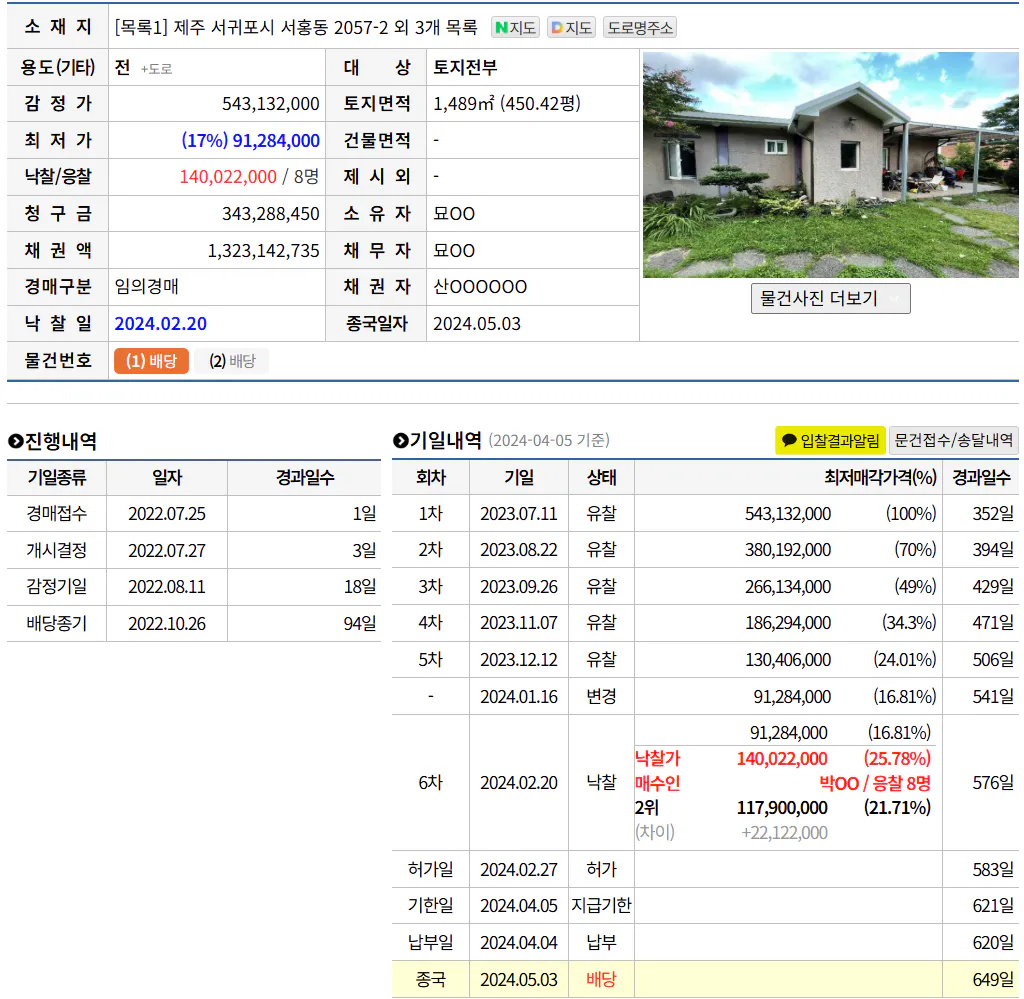Switch to the (2) 배당 property tab
This screenshot has width=1024, height=999.
point(232,361)
